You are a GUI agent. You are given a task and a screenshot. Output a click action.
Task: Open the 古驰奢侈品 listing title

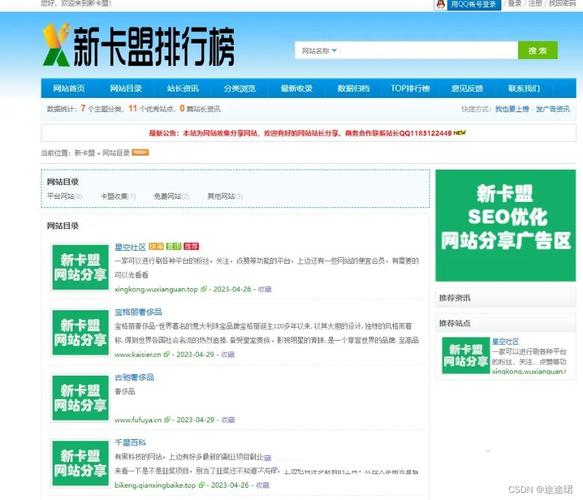[x=134, y=377]
